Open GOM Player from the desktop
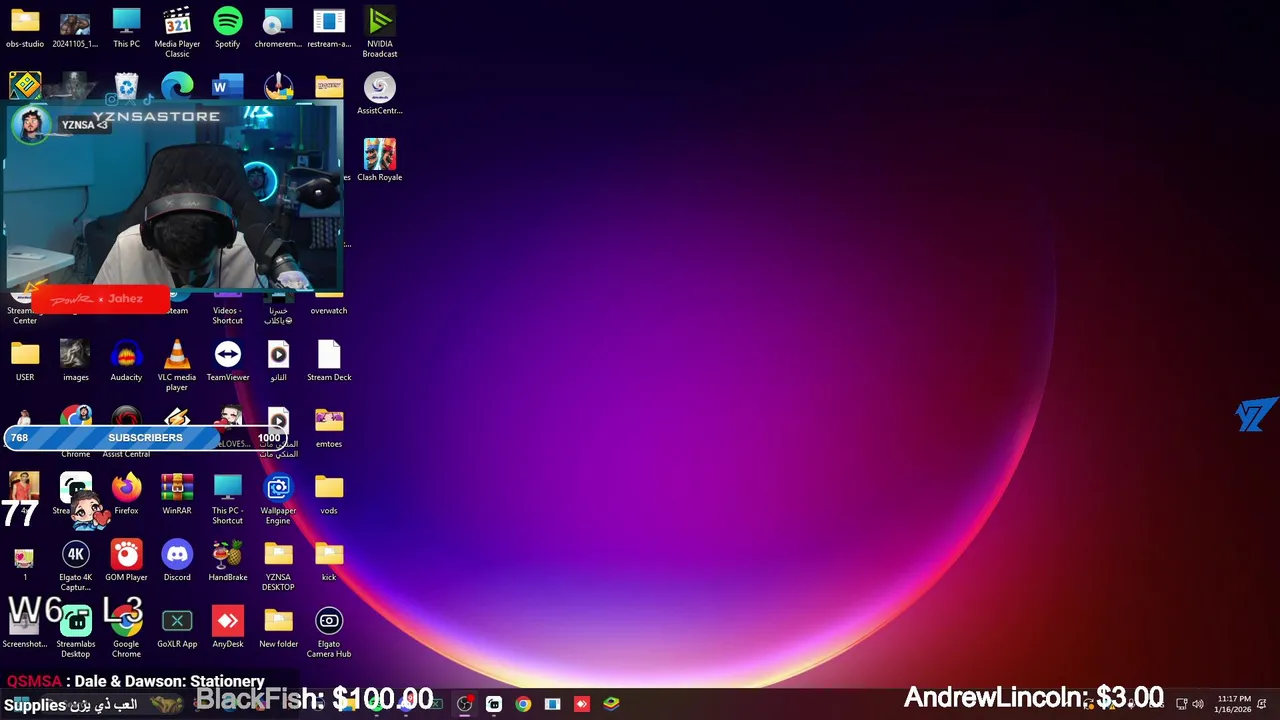This screenshot has height=720, width=1280. (x=126, y=561)
